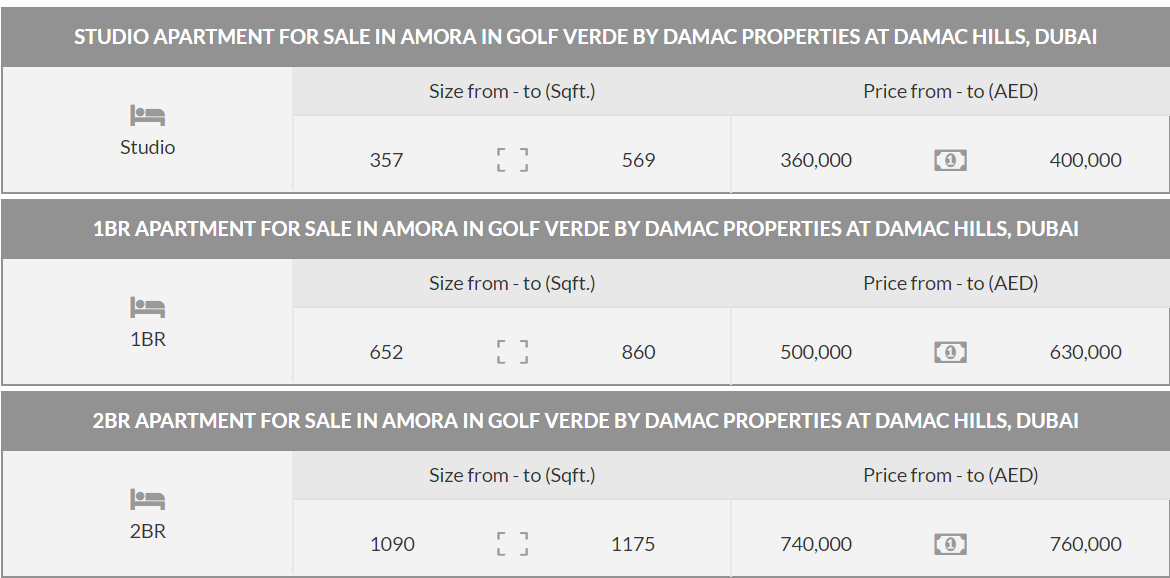1170x578 pixels.
Task: Click the size brackets icon in 2BR row
Action: (x=512, y=544)
